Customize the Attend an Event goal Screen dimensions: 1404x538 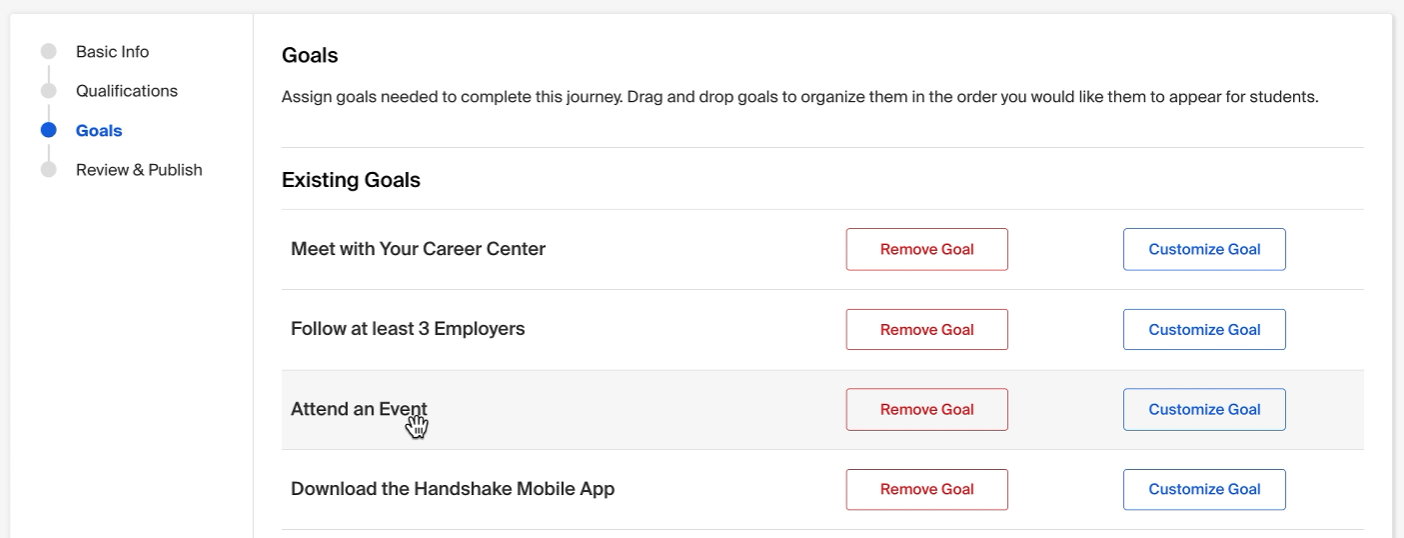(x=1204, y=409)
